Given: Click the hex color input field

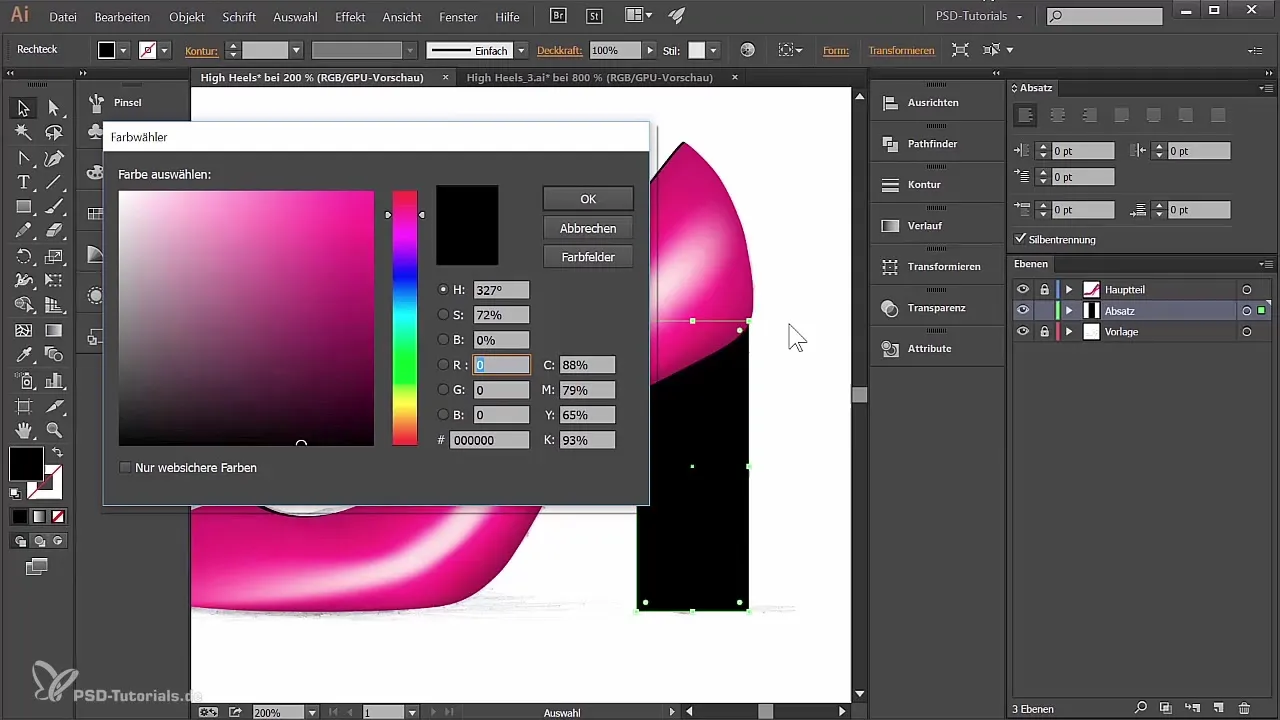Looking at the screenshot, I should (x=489, y=440).
